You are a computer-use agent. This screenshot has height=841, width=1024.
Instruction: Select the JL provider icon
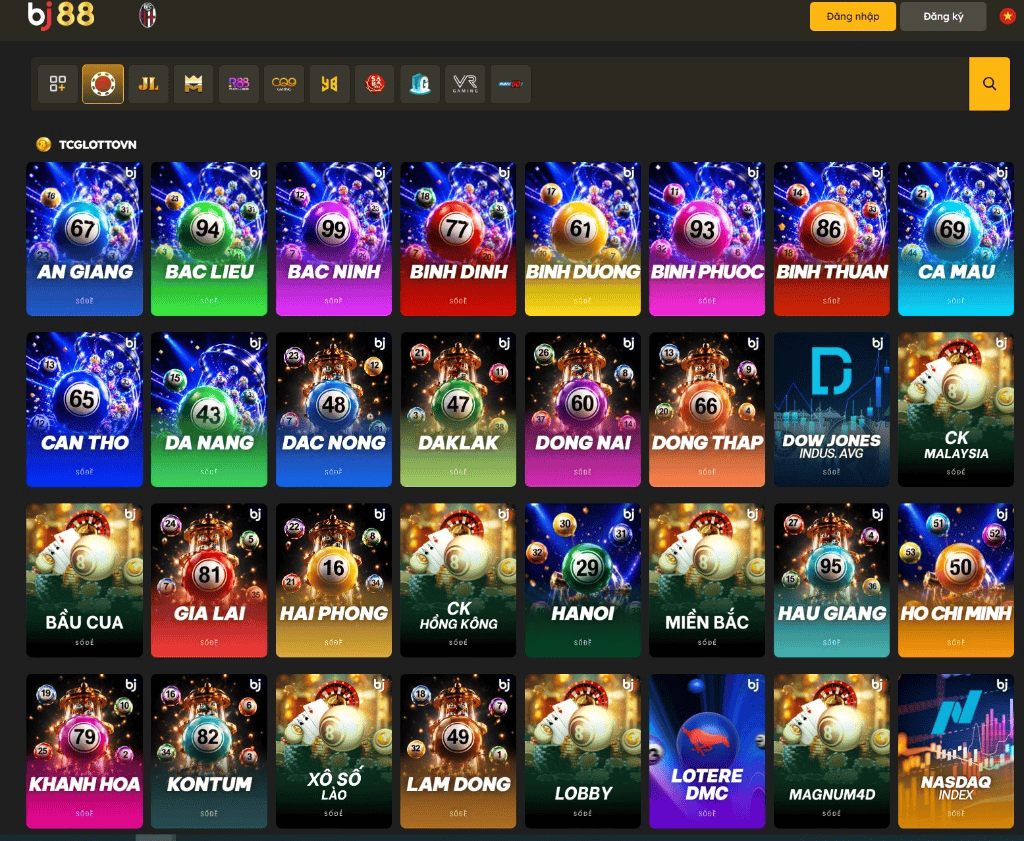coord(148,84)
